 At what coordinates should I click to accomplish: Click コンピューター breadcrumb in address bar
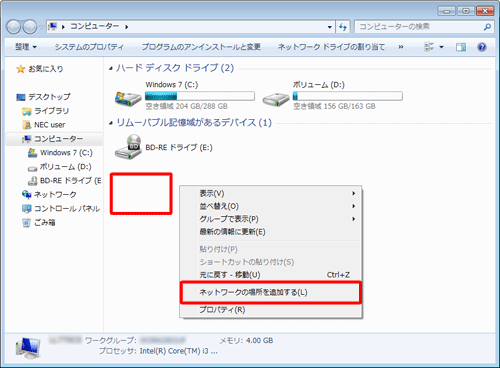click(x=94, y=26)
